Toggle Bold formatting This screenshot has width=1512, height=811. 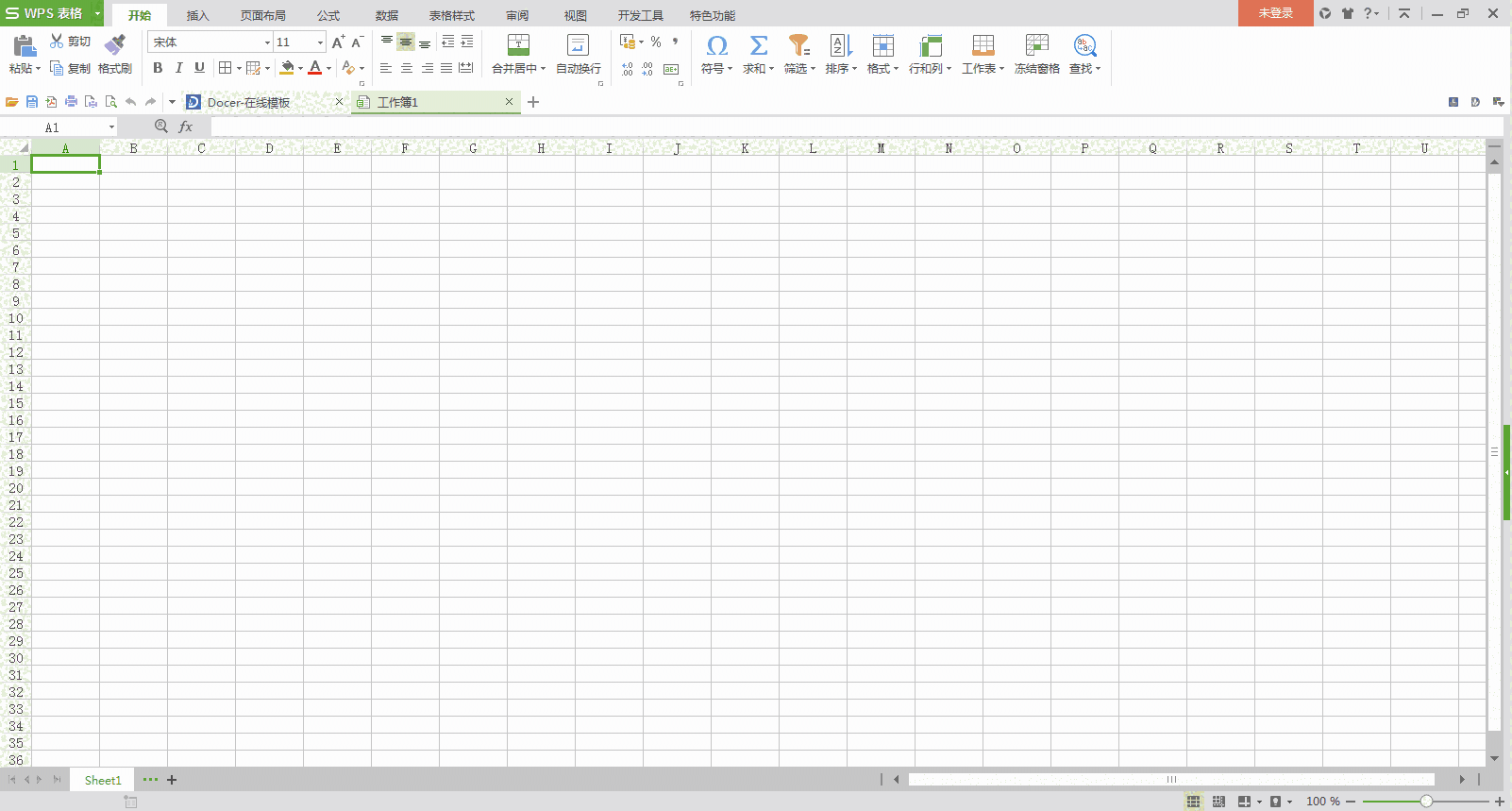pos(158,68)
